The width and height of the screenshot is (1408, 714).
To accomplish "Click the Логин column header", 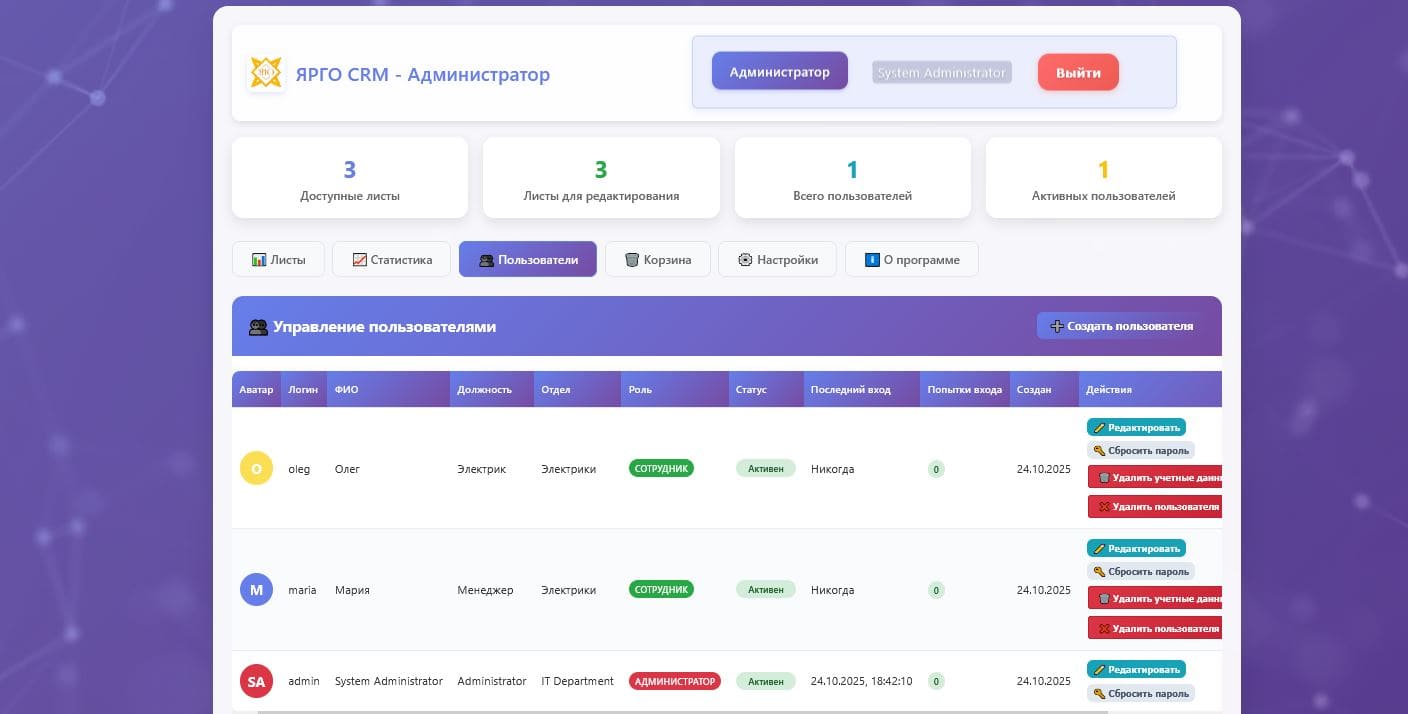I will coord(303,389).
